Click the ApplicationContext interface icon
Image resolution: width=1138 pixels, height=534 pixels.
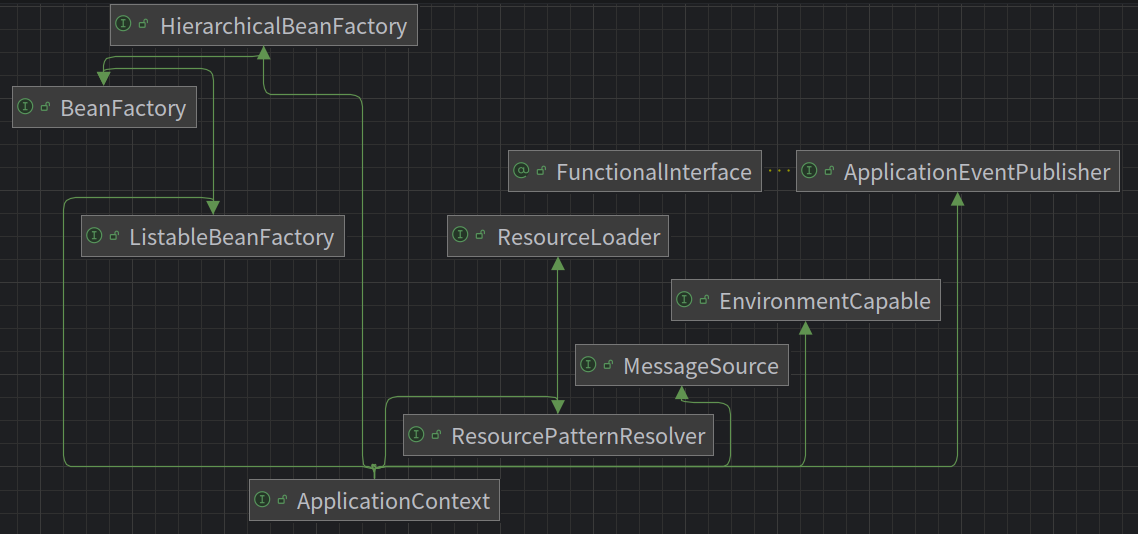tap(263, 499)
